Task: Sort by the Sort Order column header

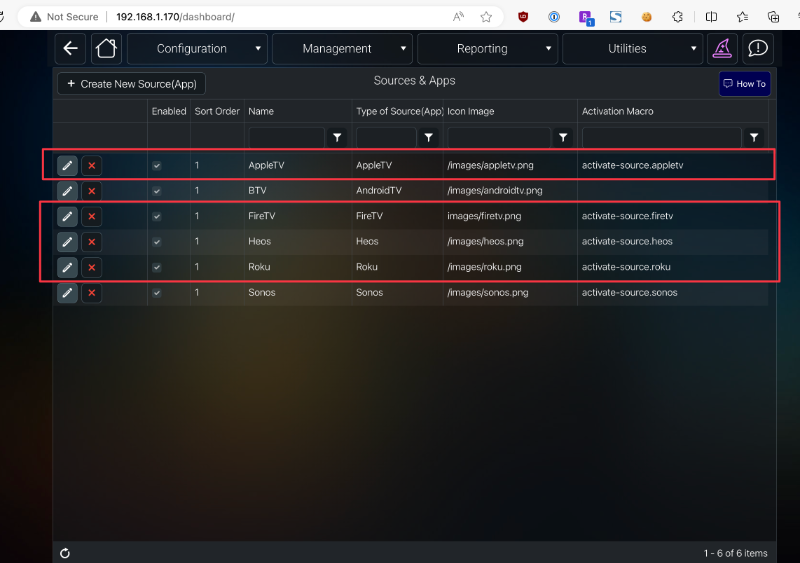Action: click(217, 111)
